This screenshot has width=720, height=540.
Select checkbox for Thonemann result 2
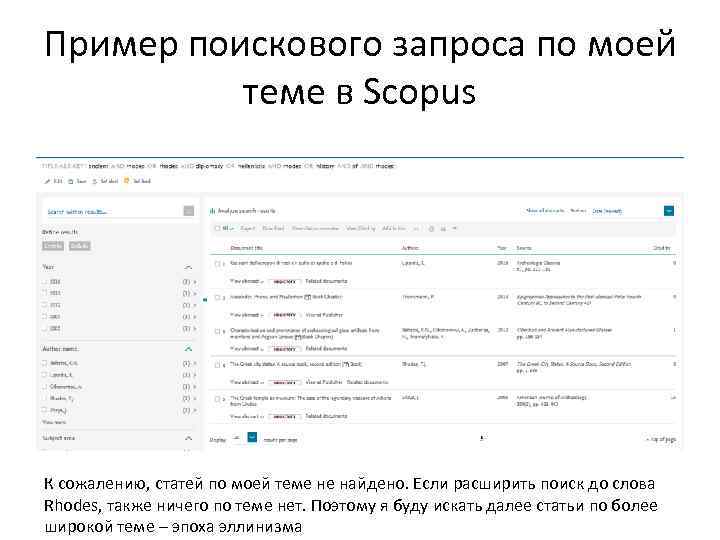click(x=218, y=298)
